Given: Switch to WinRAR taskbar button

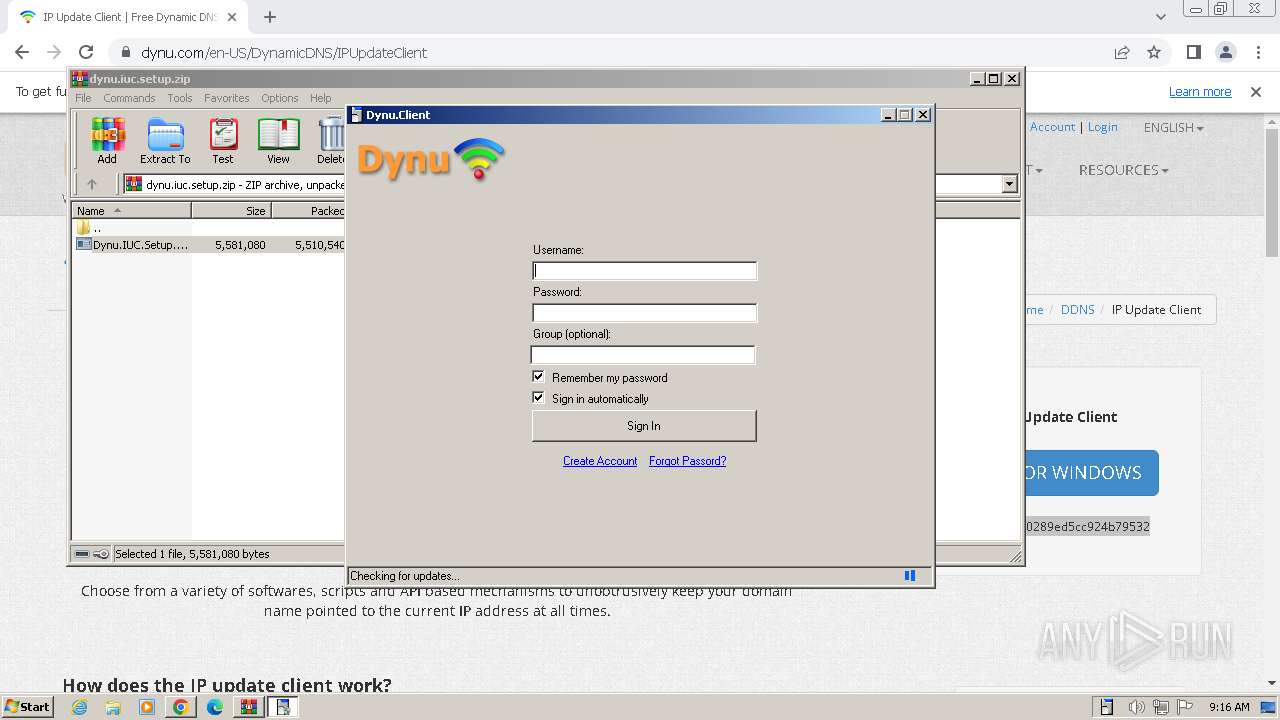Looking at the screenshot, I should (248, 707).
